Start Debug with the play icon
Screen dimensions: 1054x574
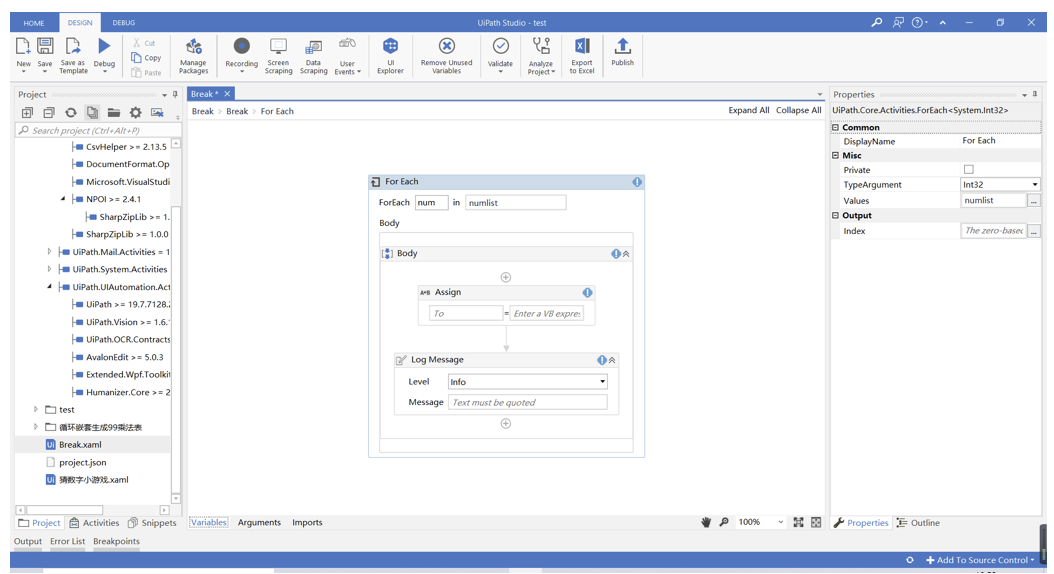pyautogui.click(x=104, y=46)
